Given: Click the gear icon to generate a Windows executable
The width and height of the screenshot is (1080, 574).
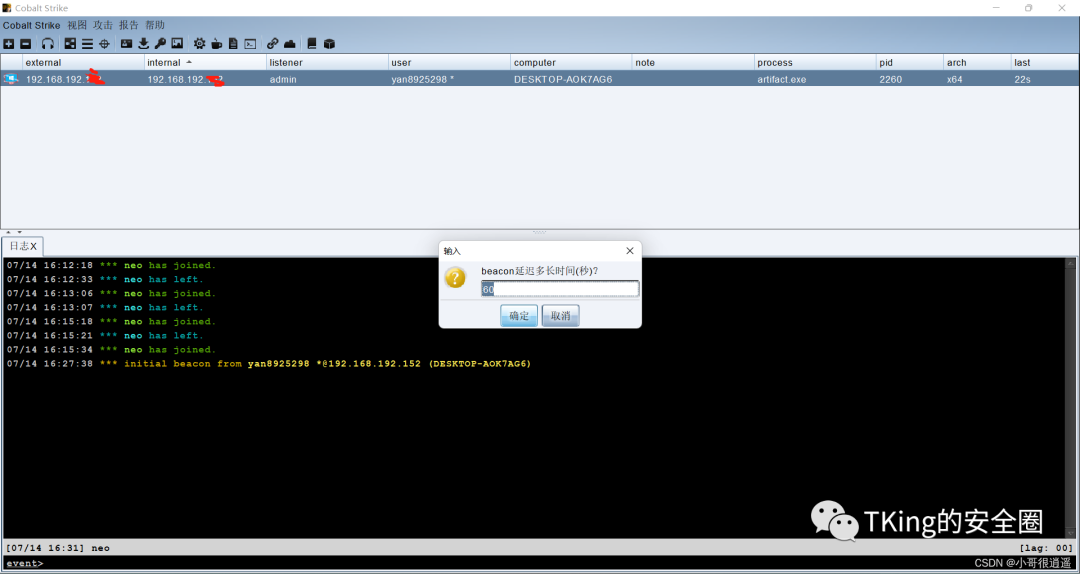Looking at the screenshot, I should tap(199, 43).
